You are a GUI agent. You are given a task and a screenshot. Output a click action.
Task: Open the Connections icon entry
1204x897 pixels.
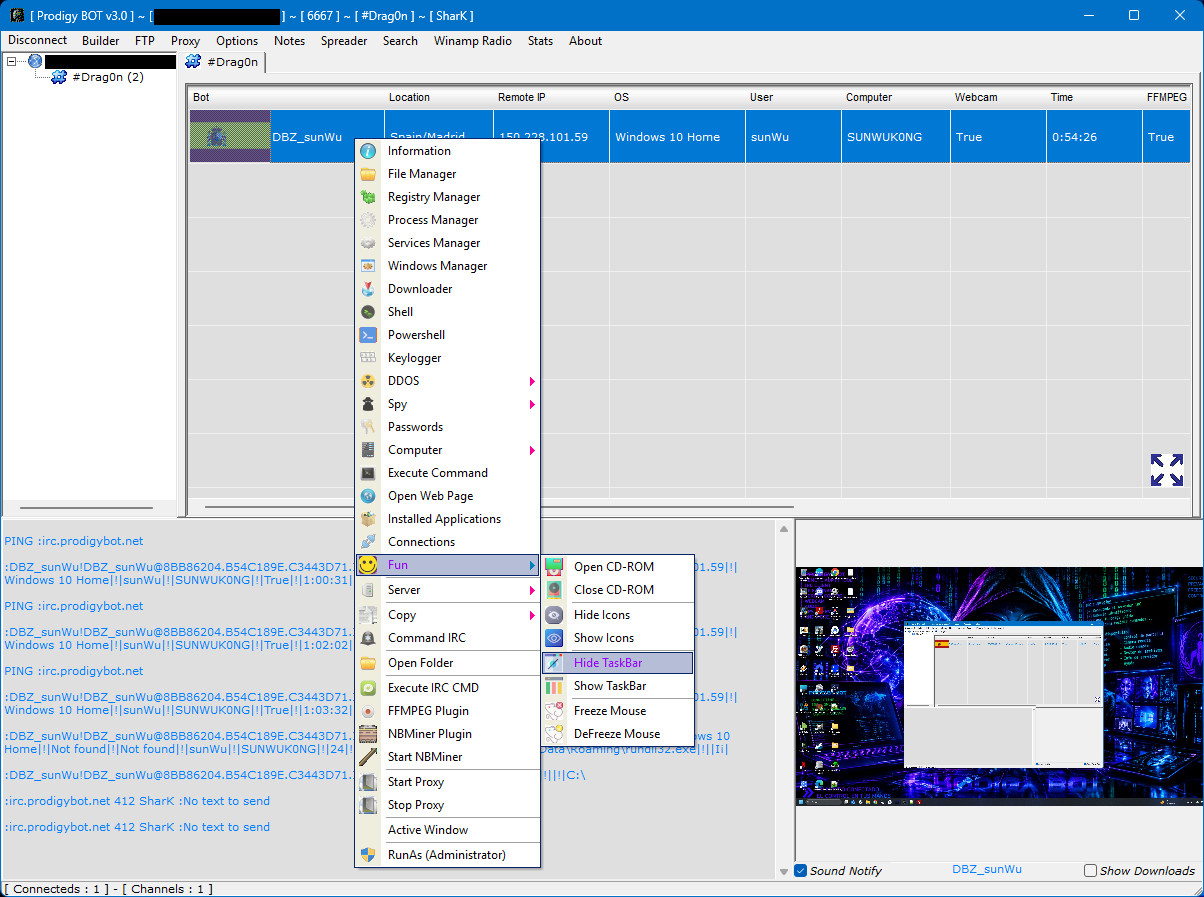pyautogui.click(x=368, y=542)
